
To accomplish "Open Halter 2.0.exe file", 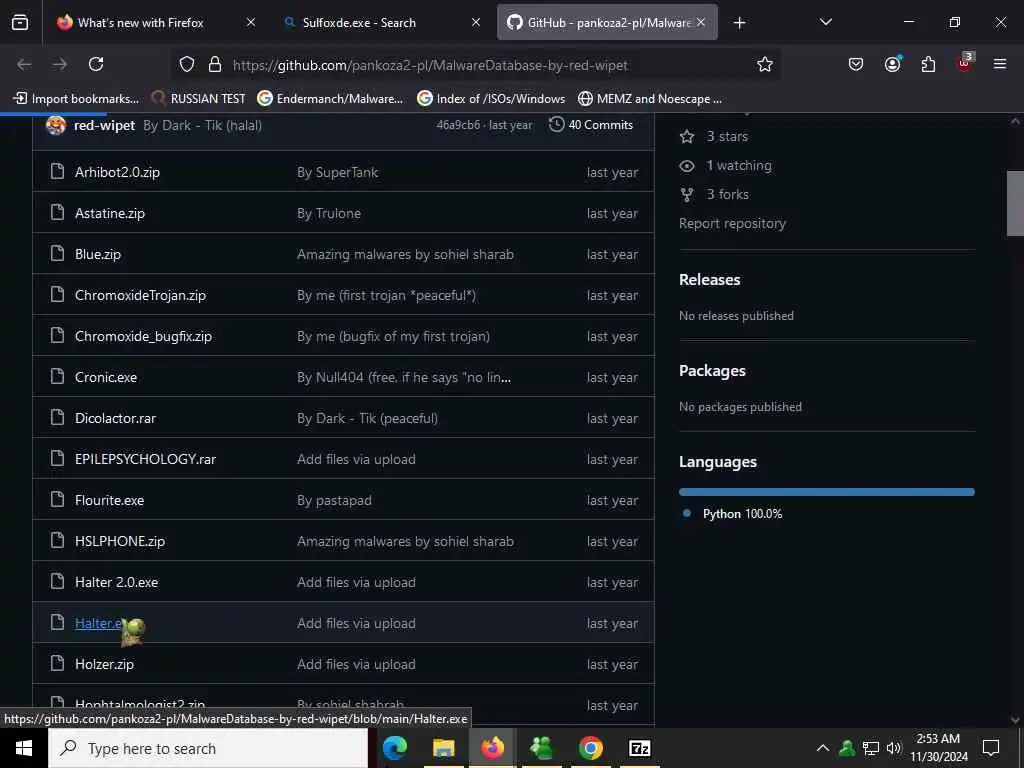I will point(116,583).
